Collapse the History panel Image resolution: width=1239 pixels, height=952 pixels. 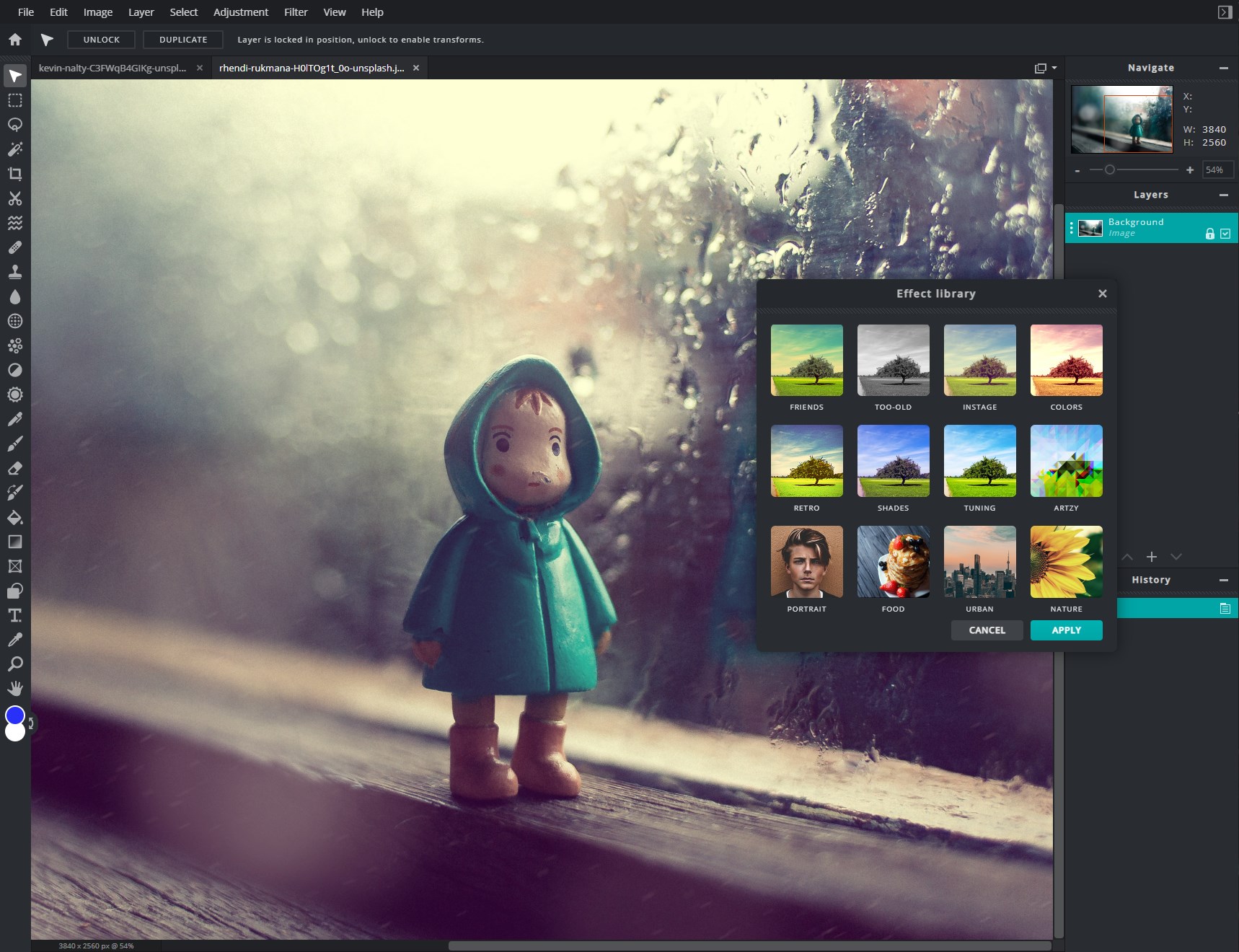1224,580
